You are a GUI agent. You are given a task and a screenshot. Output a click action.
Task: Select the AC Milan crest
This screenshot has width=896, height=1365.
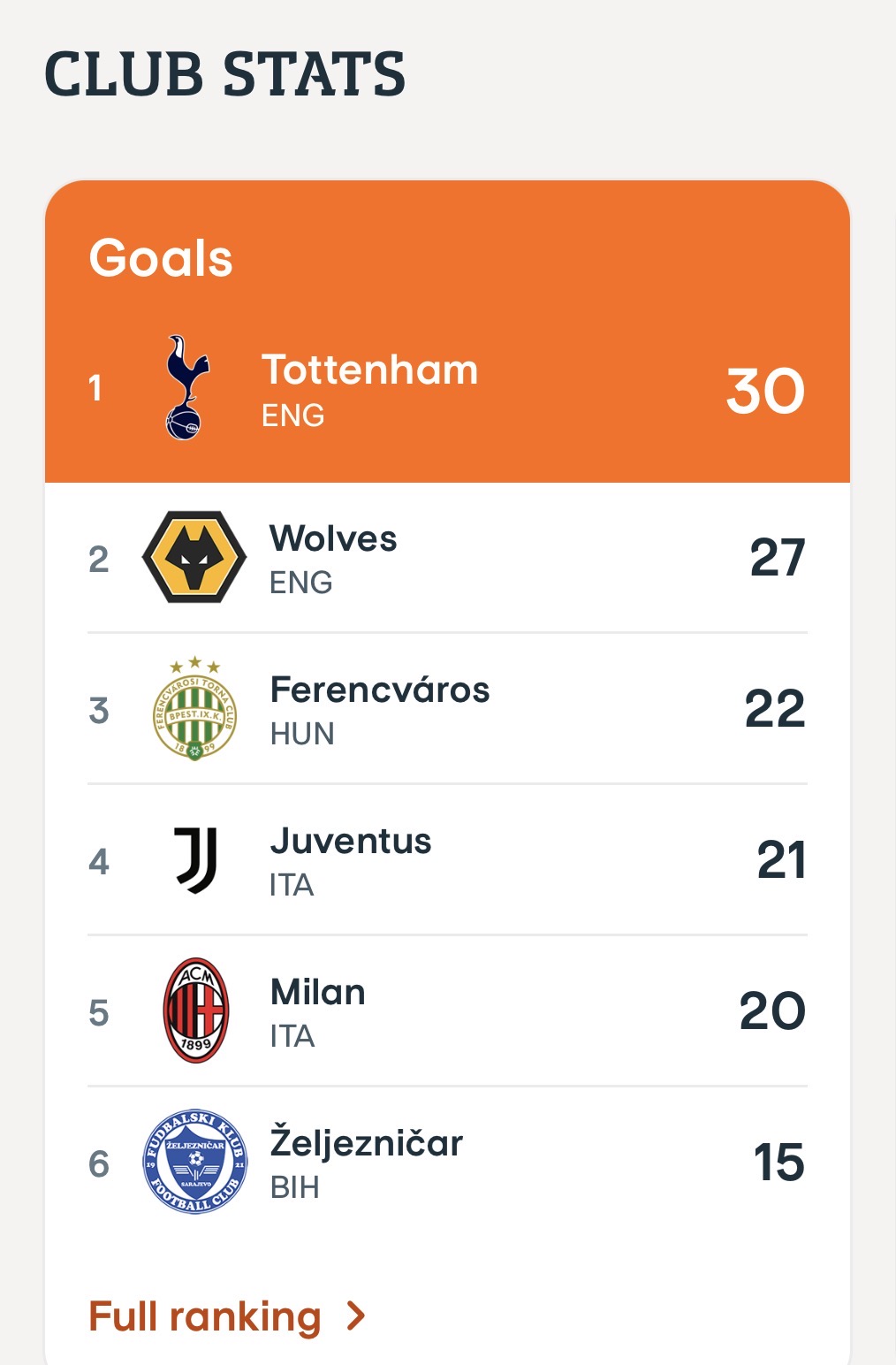pos(195,1010)
